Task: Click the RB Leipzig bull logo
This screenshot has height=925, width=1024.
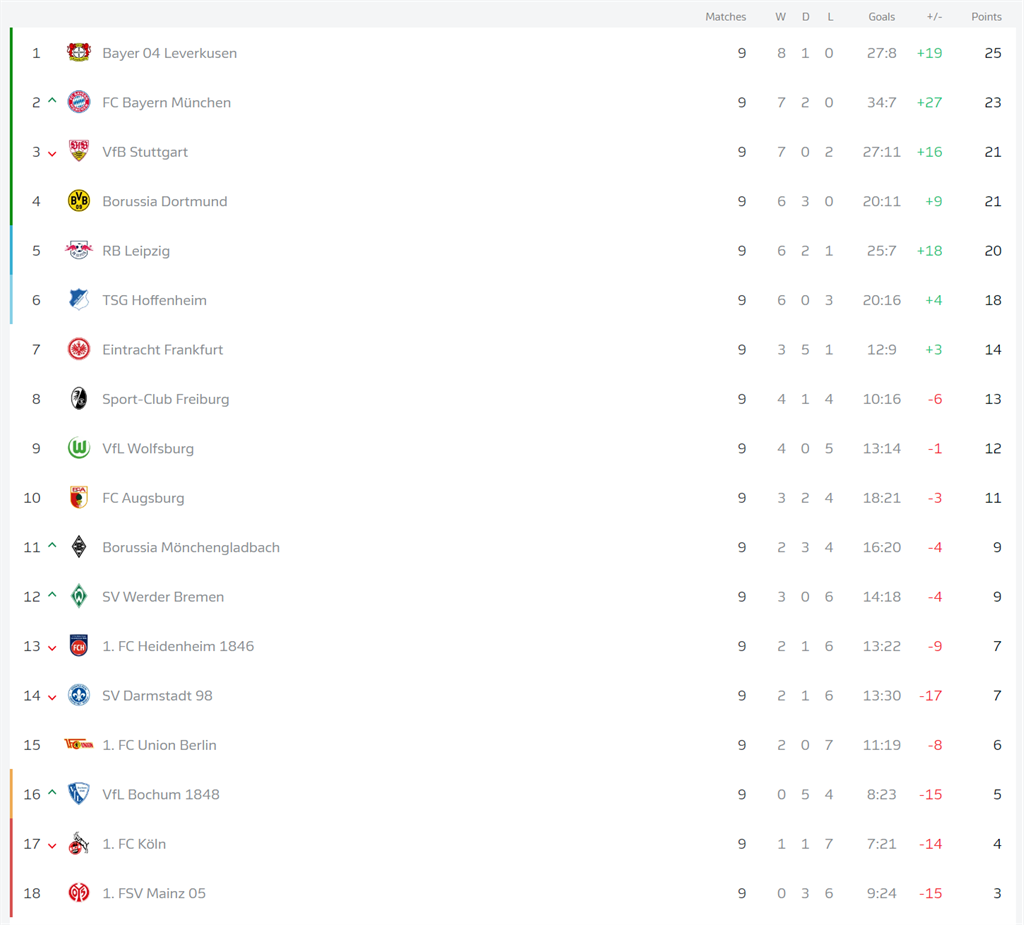Action: pyautogui.click(x=79, y=250)
